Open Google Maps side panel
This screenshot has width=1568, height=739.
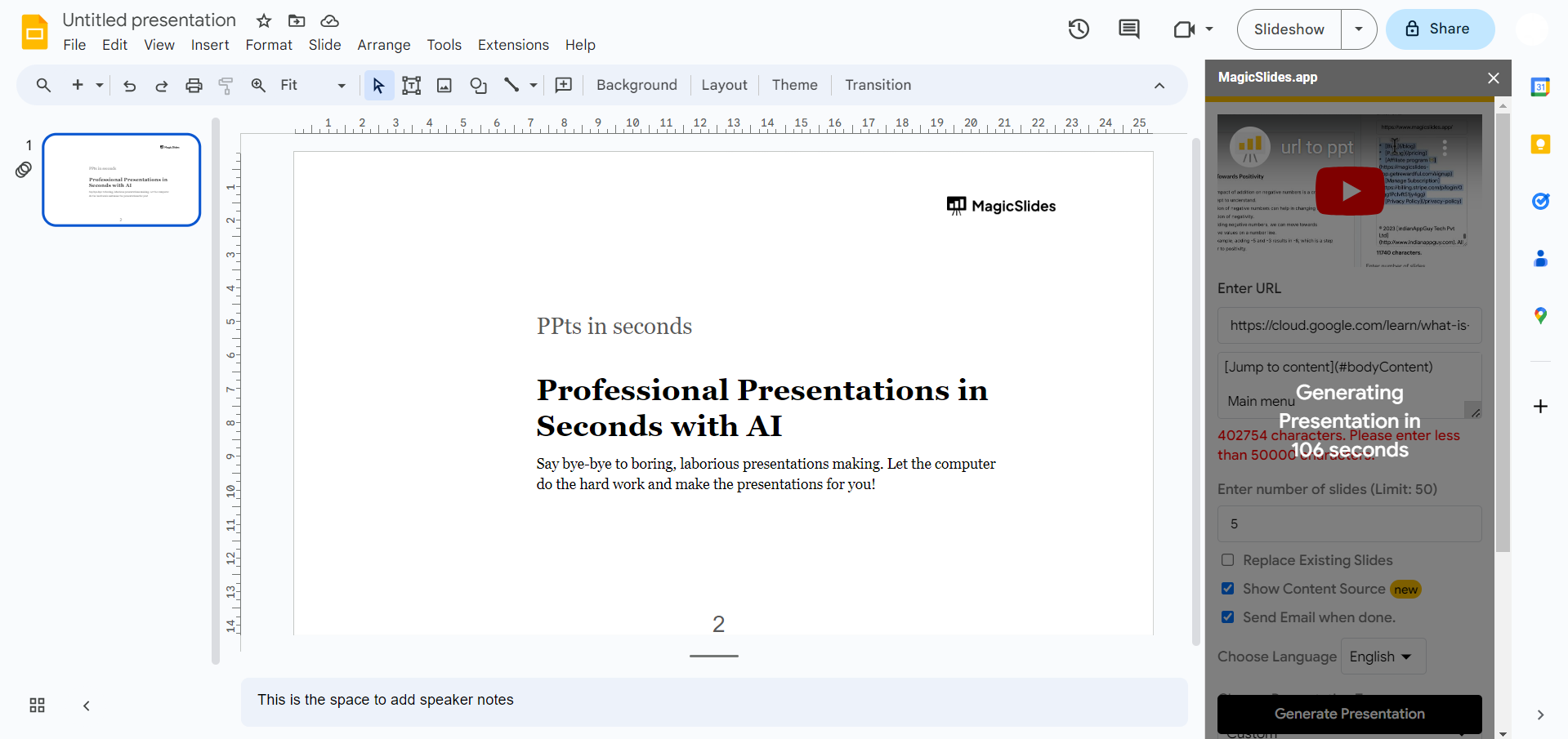pyautogui.click(x=1540, y=316)
